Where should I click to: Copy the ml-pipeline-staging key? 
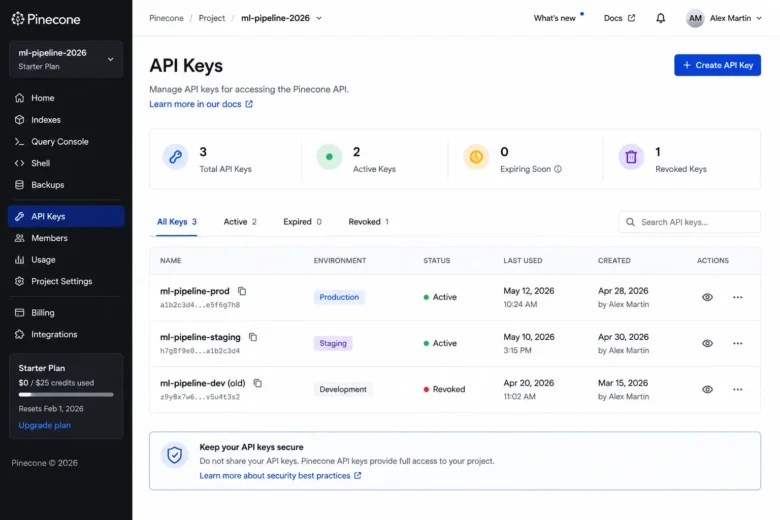click(x=253, y=337)
